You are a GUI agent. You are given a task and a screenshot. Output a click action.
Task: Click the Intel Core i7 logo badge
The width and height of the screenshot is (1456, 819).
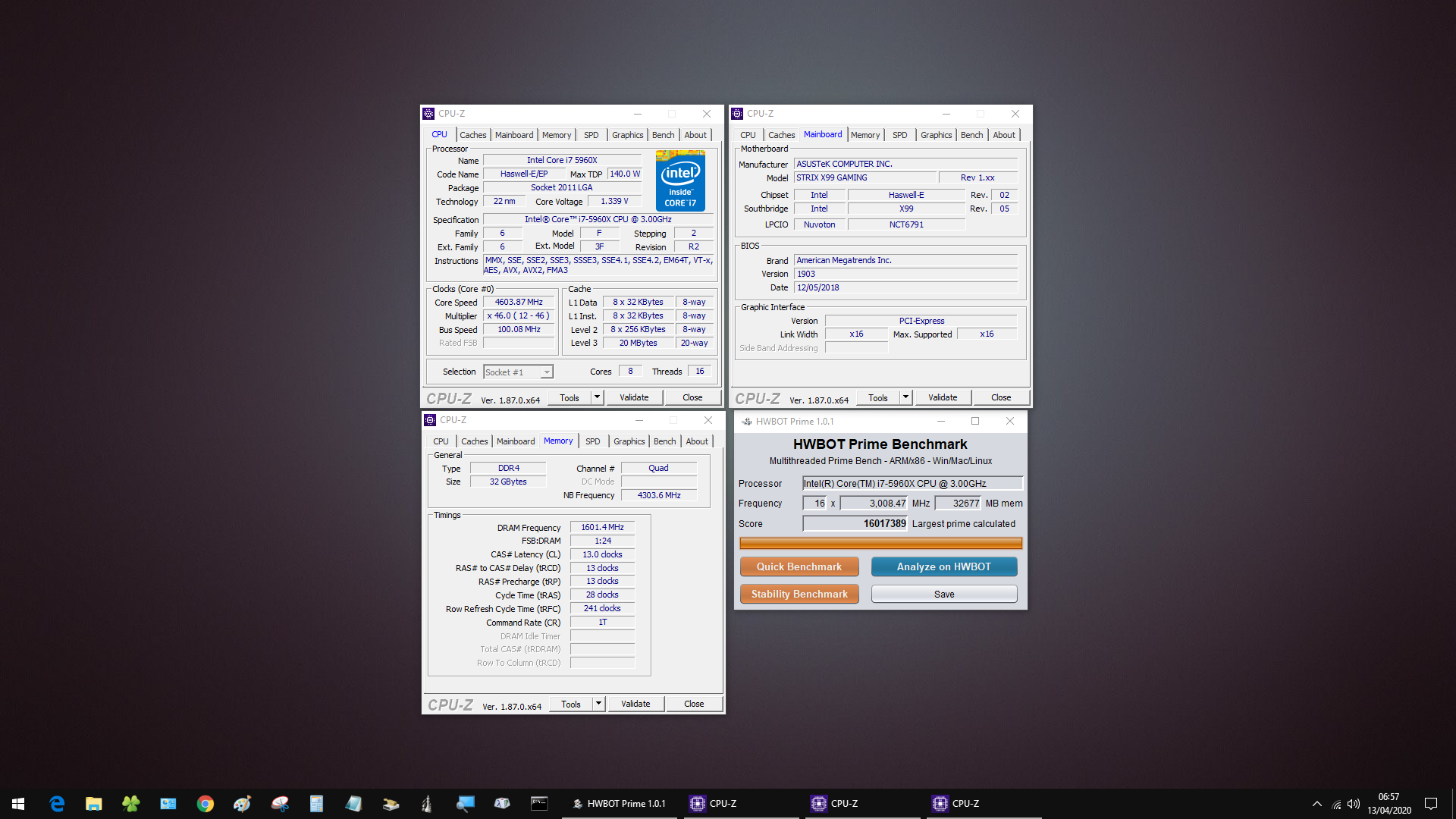pos(680,181)
